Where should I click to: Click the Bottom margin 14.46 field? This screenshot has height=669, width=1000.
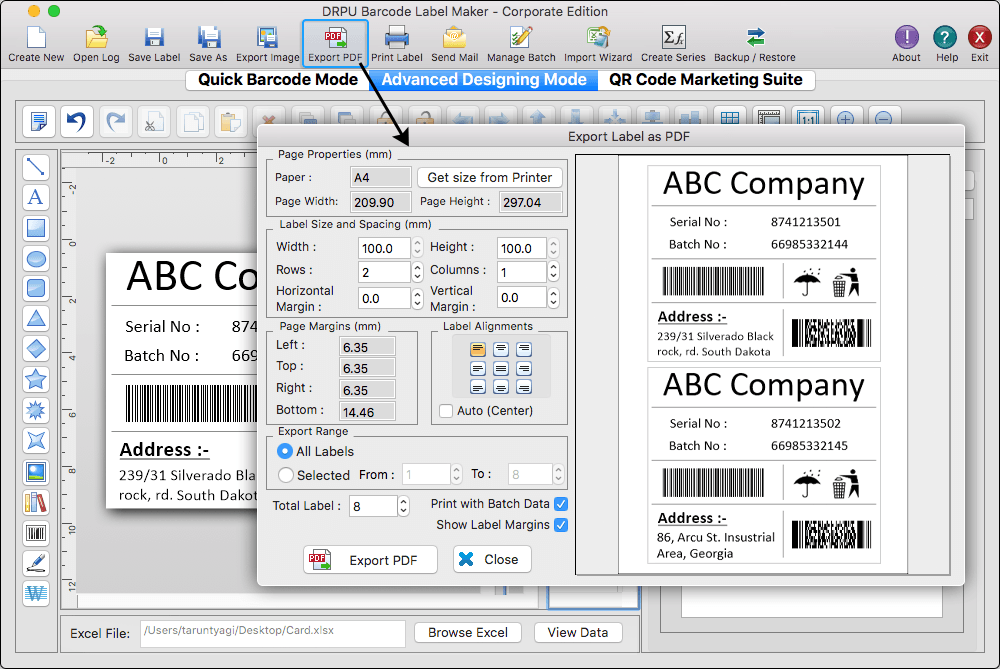point(367,412)
